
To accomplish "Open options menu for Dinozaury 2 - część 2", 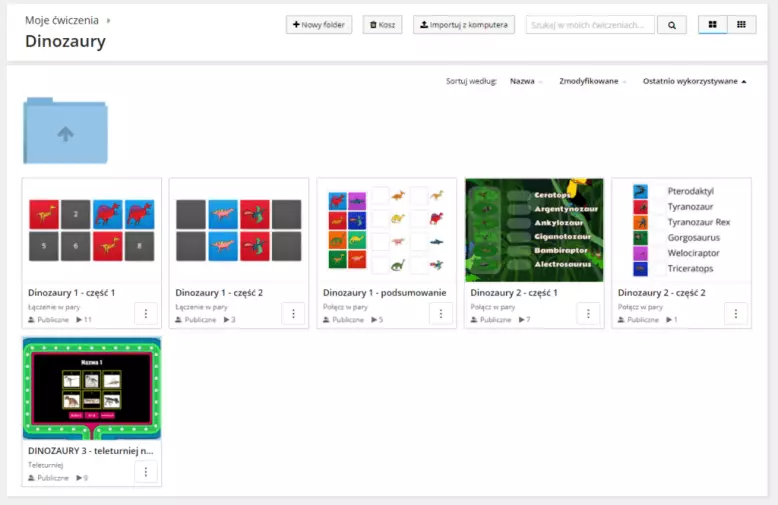I will [x=736, y=314].
